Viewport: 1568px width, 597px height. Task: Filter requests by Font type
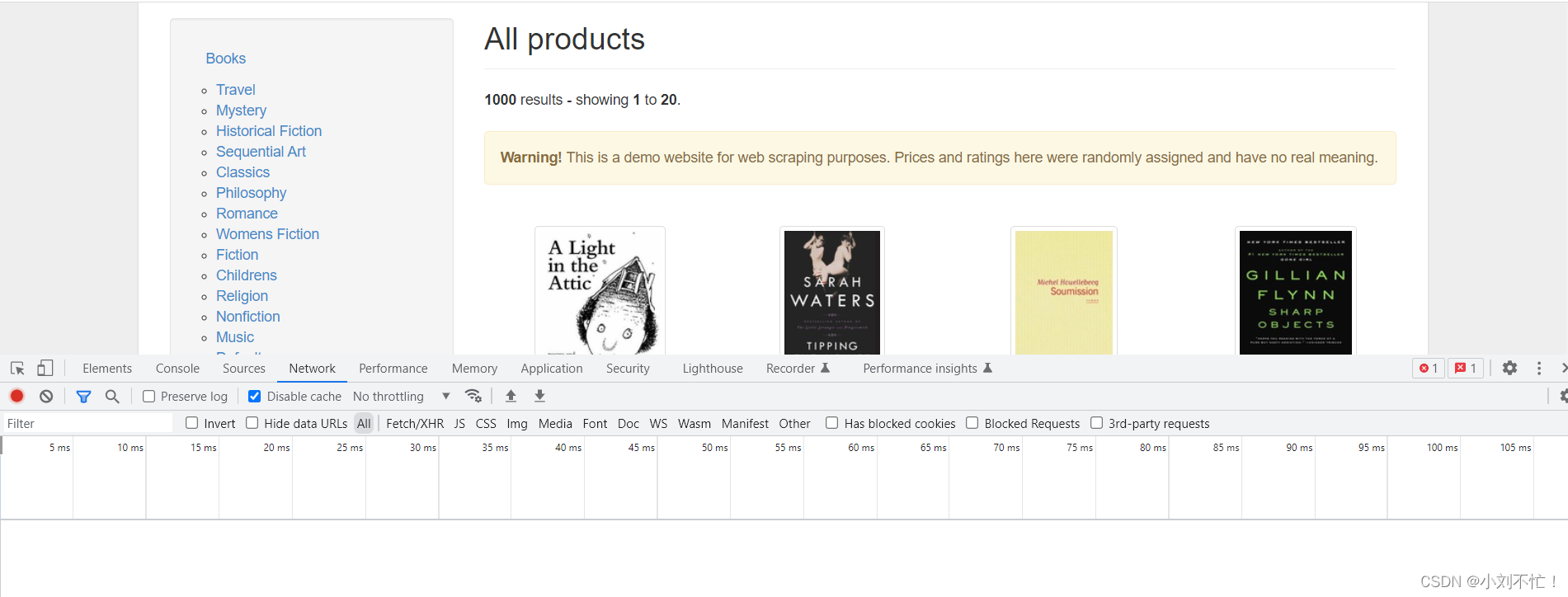[595, 424]
